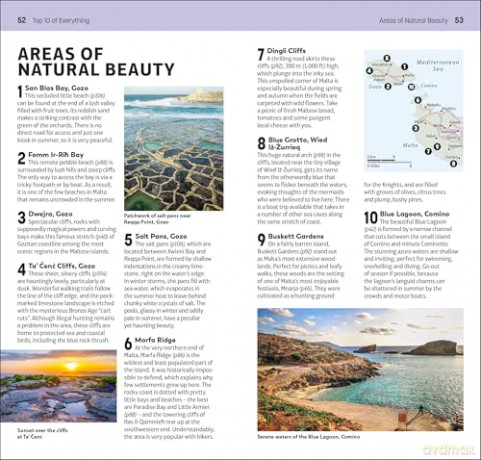The image size is (481, 460).
Task: Select map marker 5 above Gozo
Action: (x=387, y=58)
